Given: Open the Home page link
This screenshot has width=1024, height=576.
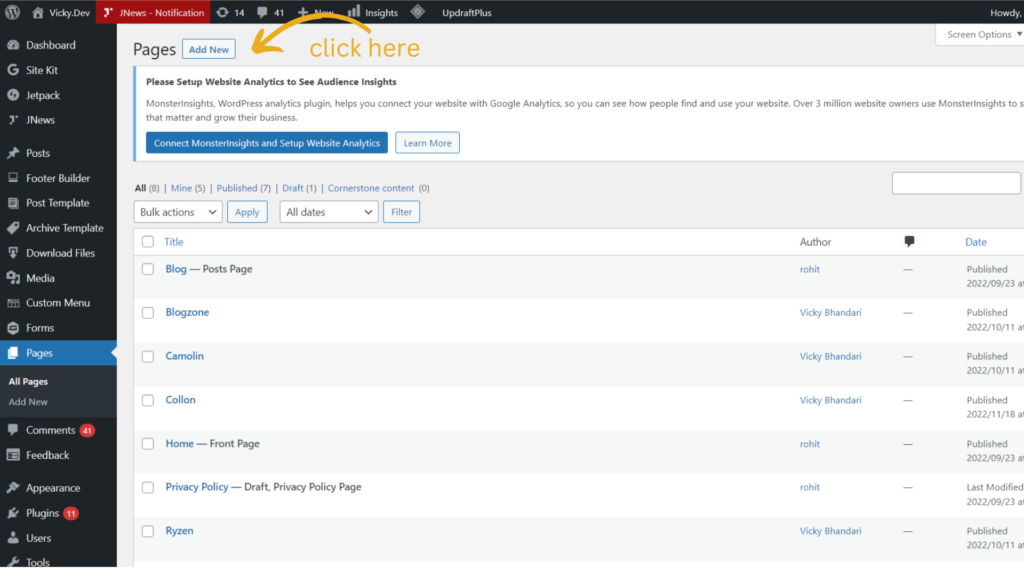Looking at the screenshot, I should click(x=180, y=443).
